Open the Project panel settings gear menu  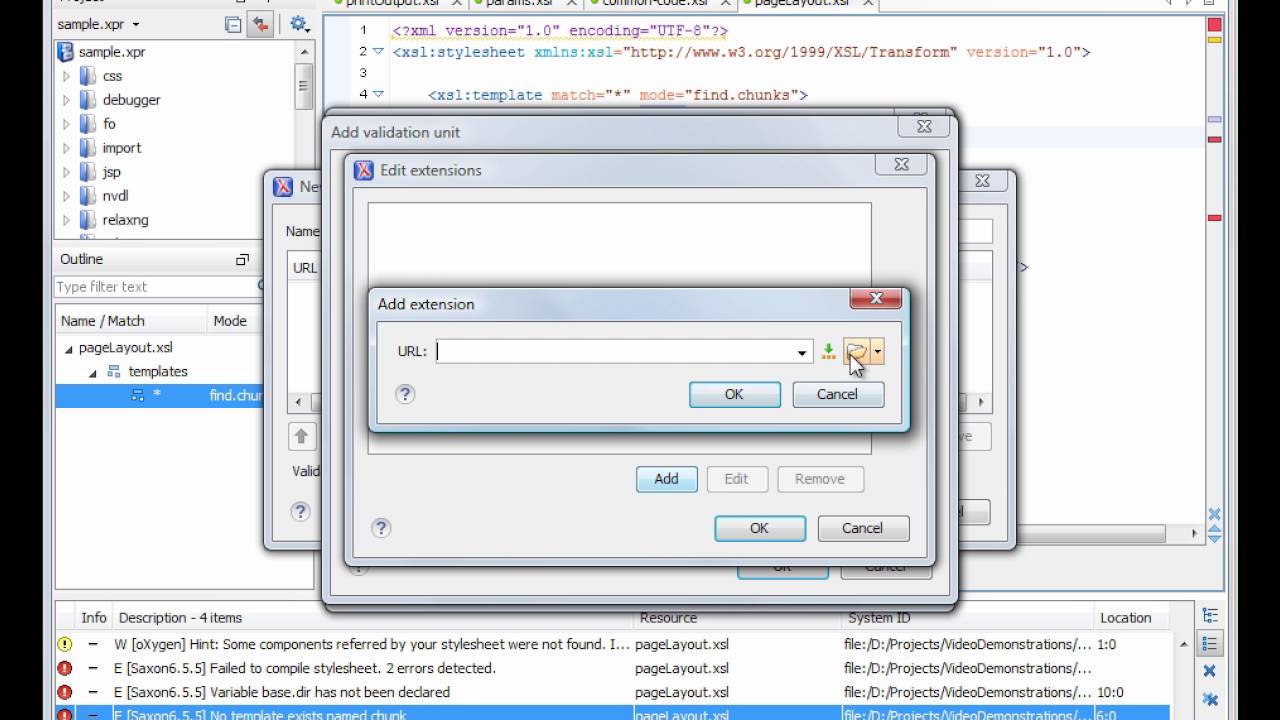pos(299,24)
